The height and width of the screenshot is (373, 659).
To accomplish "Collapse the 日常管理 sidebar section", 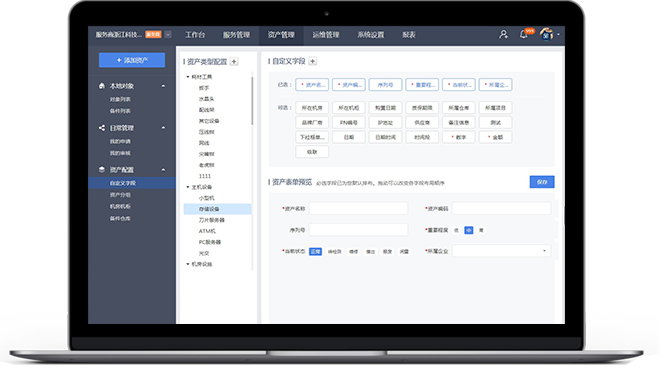I will 163,128.
